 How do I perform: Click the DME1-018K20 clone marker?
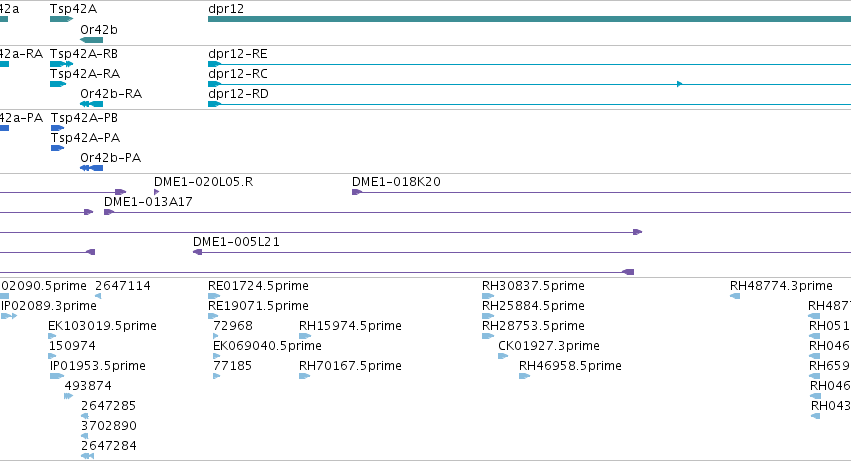(357, 192)
